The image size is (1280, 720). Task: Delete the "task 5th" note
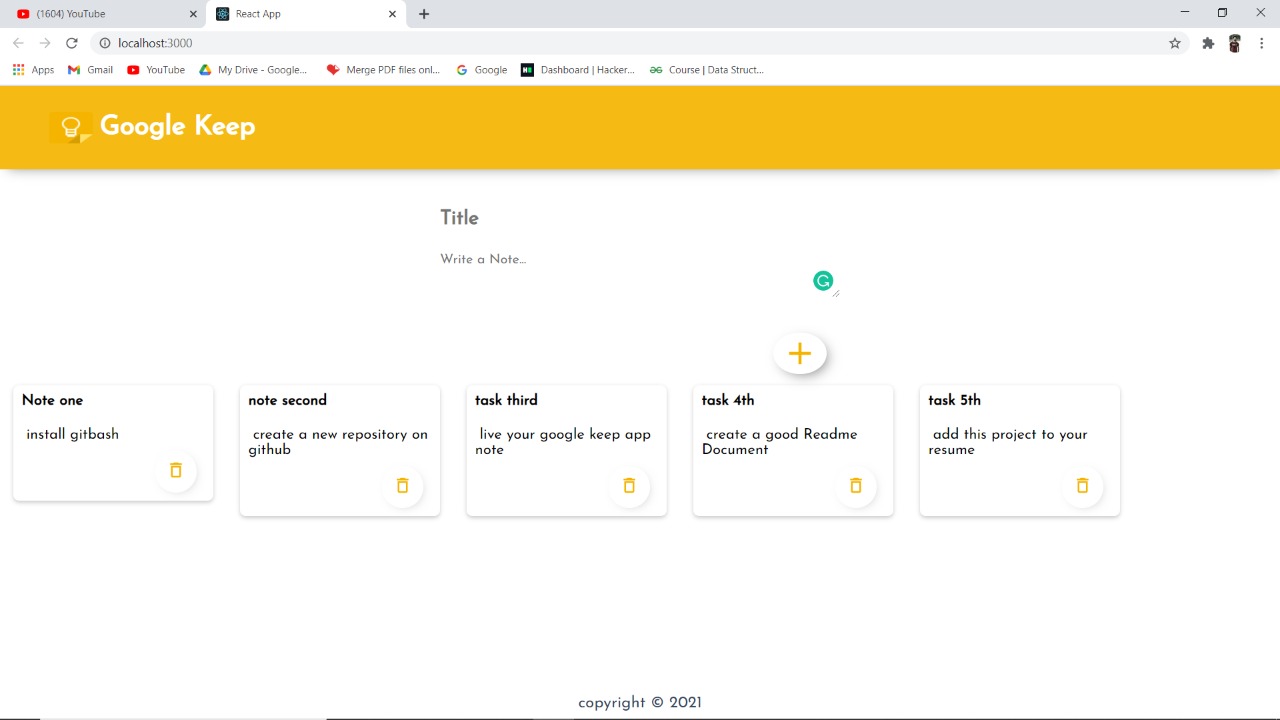(x=1082, y=486)
